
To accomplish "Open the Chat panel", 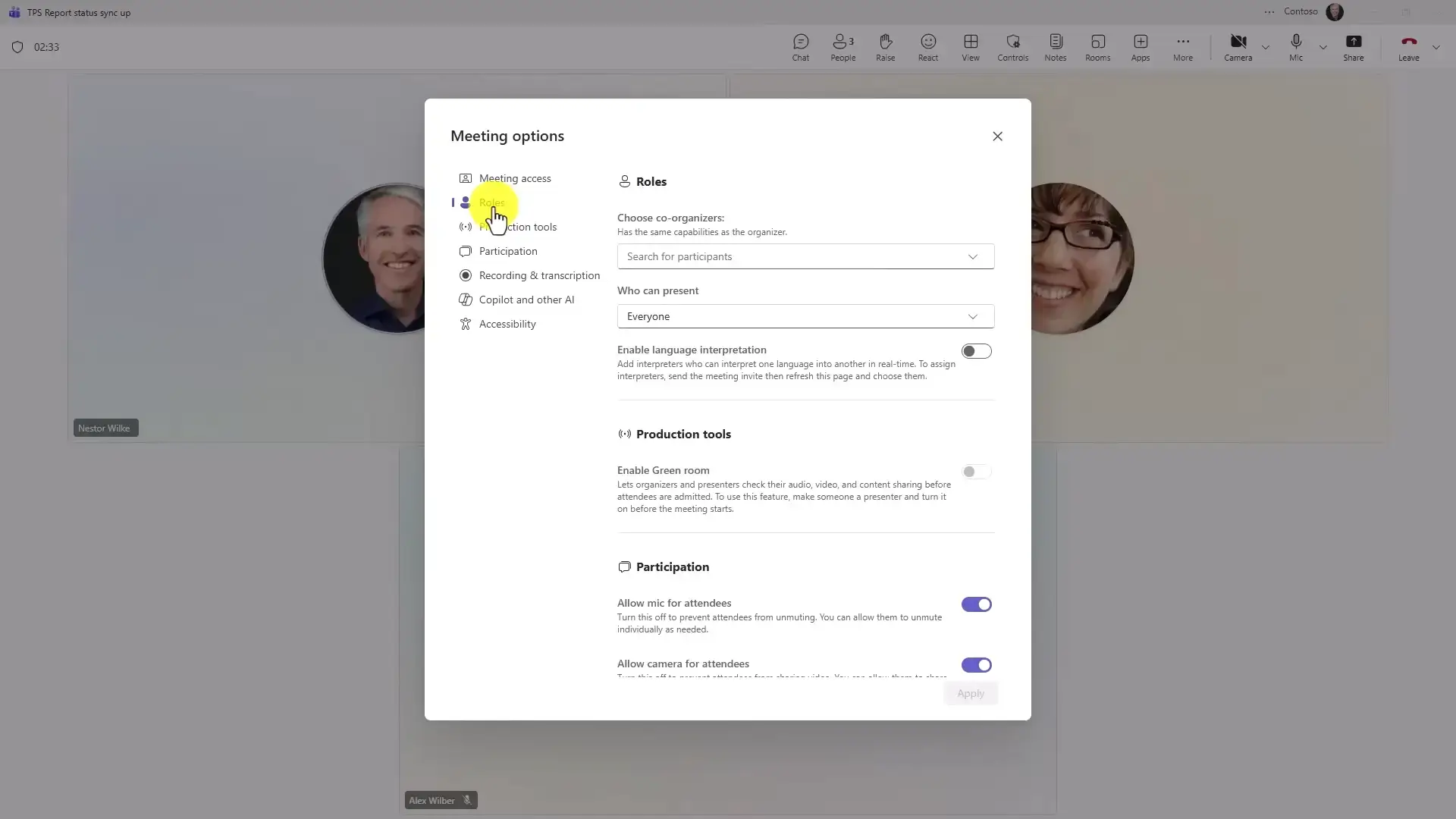I will point(801,47).
